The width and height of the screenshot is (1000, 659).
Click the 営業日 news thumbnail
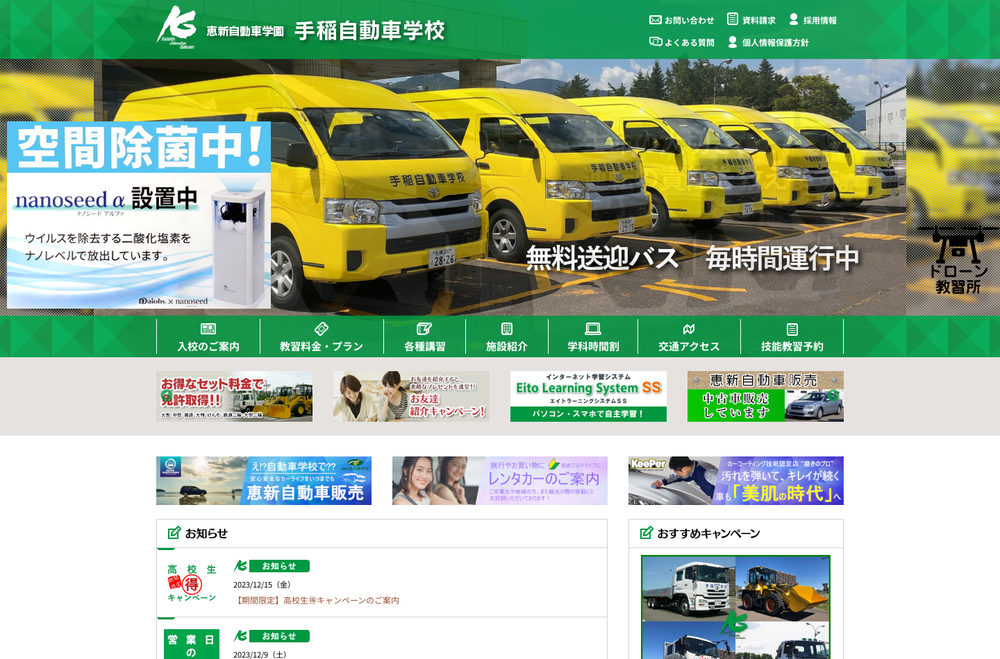click(x=192, y=644)
